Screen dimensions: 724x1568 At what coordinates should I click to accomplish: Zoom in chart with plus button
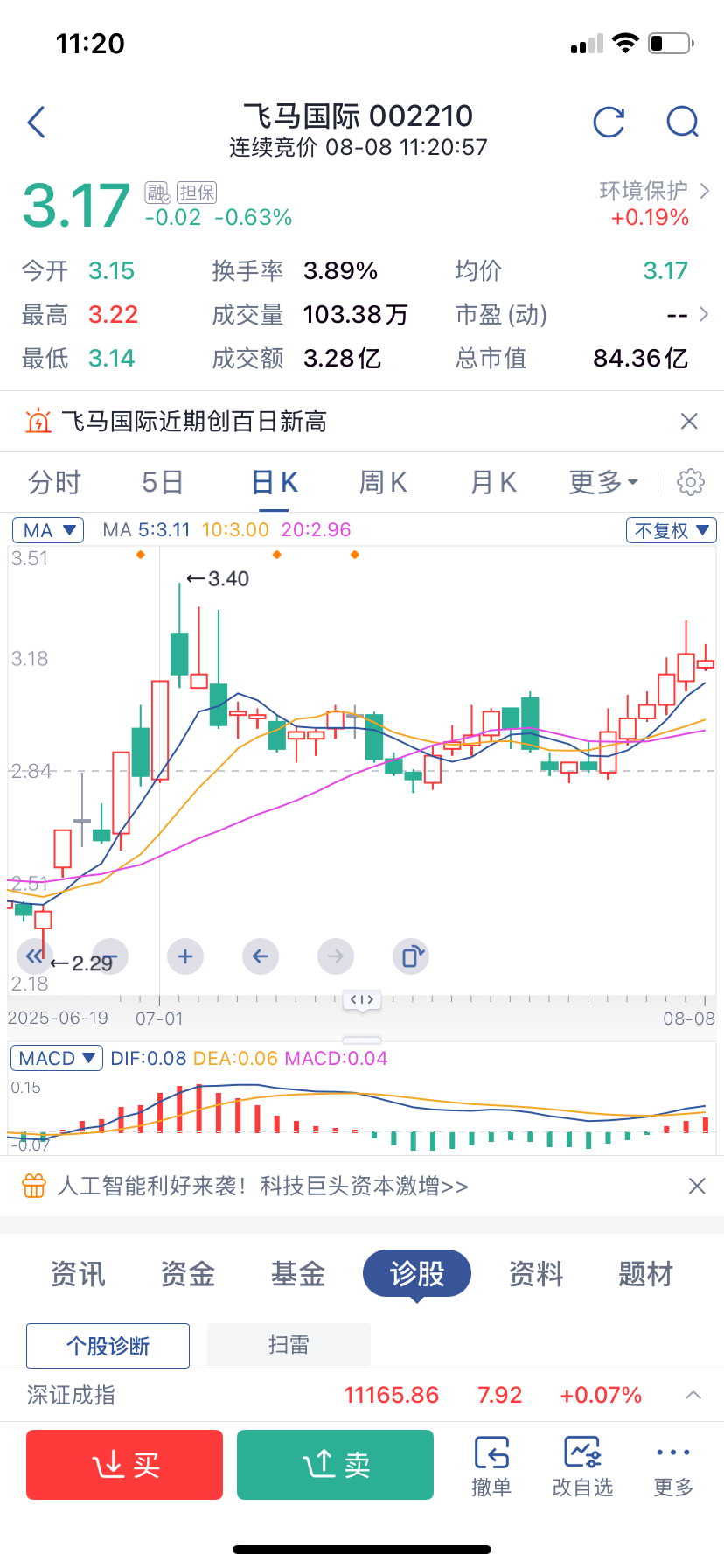[184, 956]
